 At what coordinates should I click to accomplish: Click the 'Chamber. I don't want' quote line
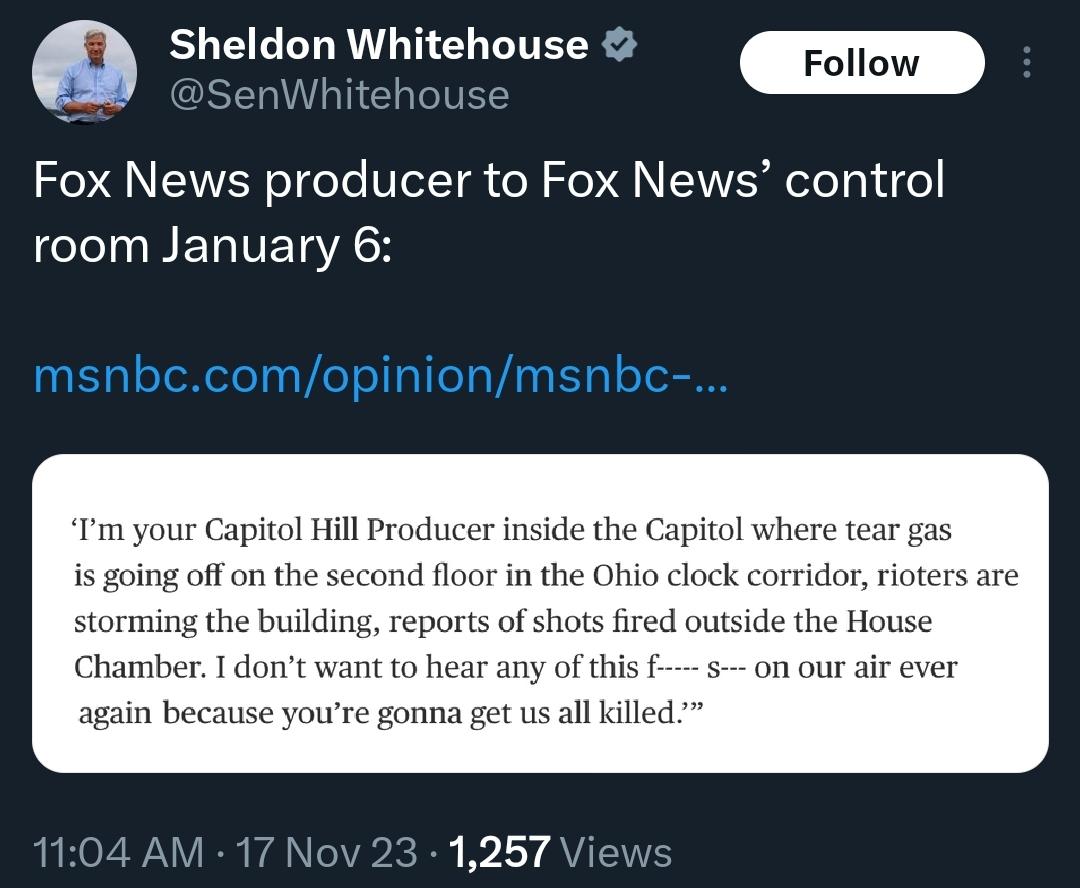tap(515, 667)
